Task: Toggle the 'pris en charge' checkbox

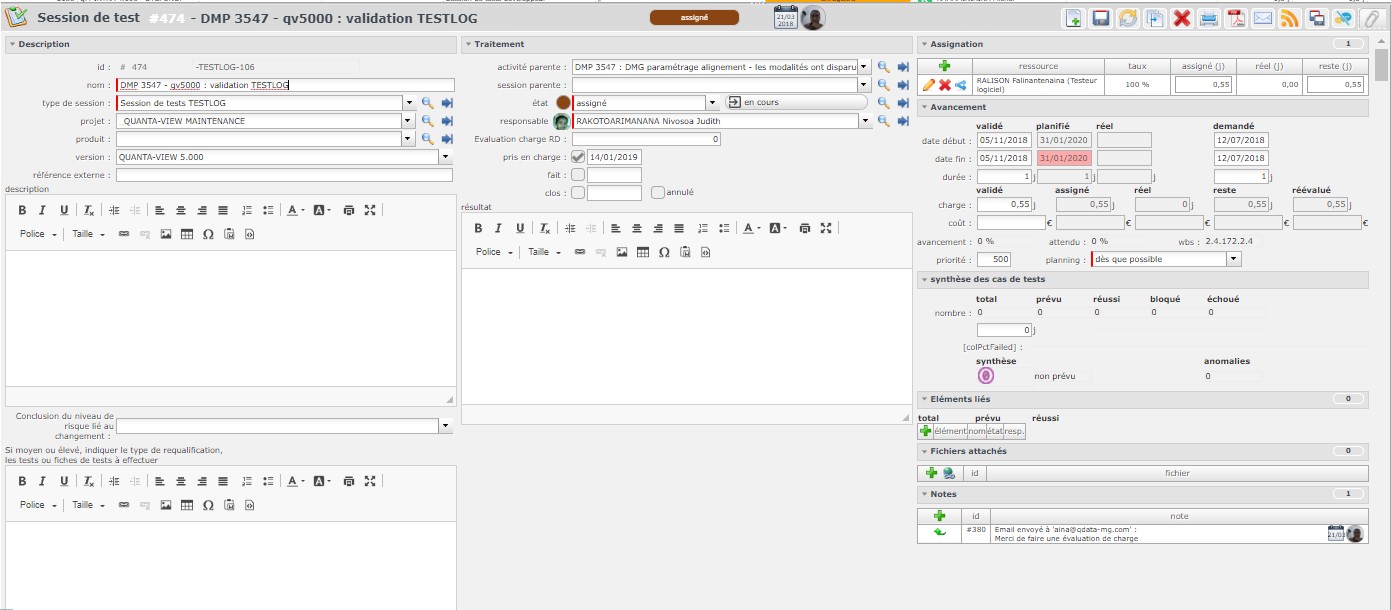Action: click(578, 157)
